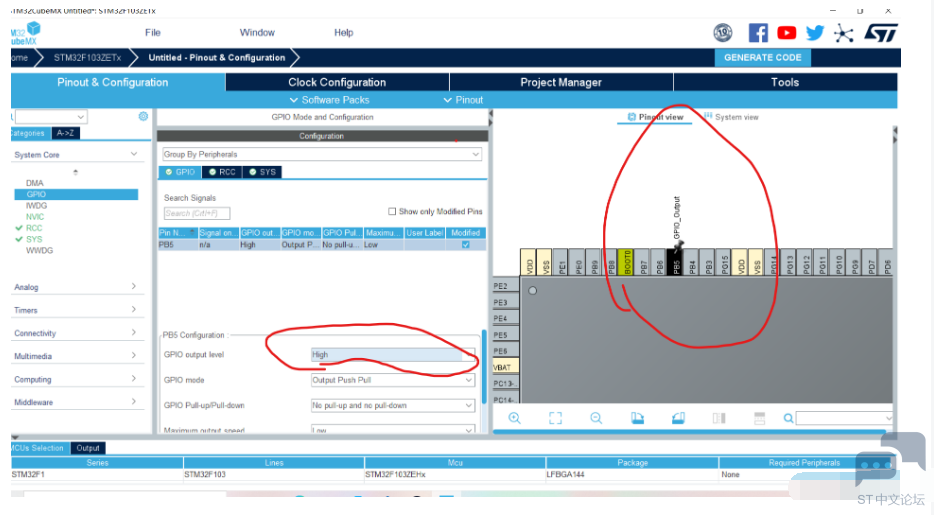Select NVIC under System Core
This screenshot has width=934, height=515.
[35, 217]
